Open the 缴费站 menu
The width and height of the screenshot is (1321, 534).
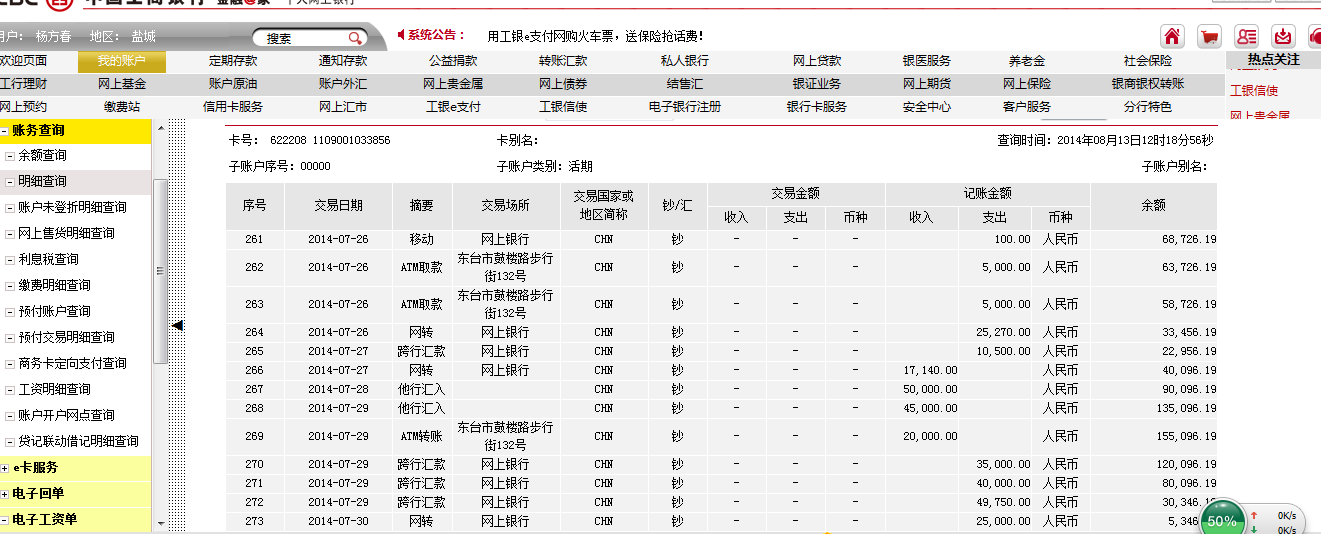click(x=122, y=107)
